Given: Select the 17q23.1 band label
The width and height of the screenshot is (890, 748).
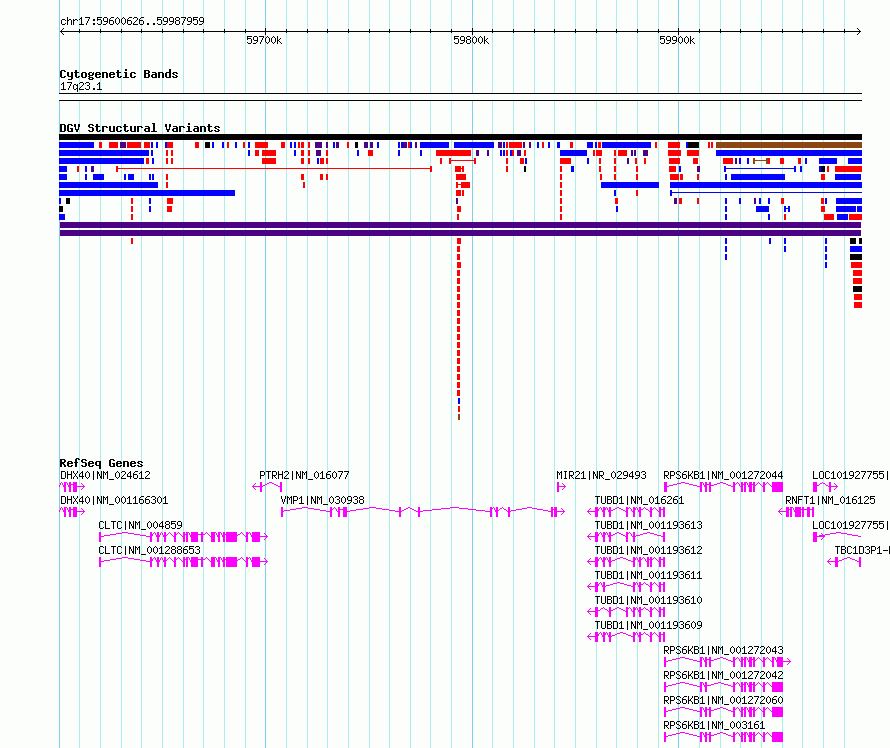Looking at the screenshot, I should [x=81, y=86].
